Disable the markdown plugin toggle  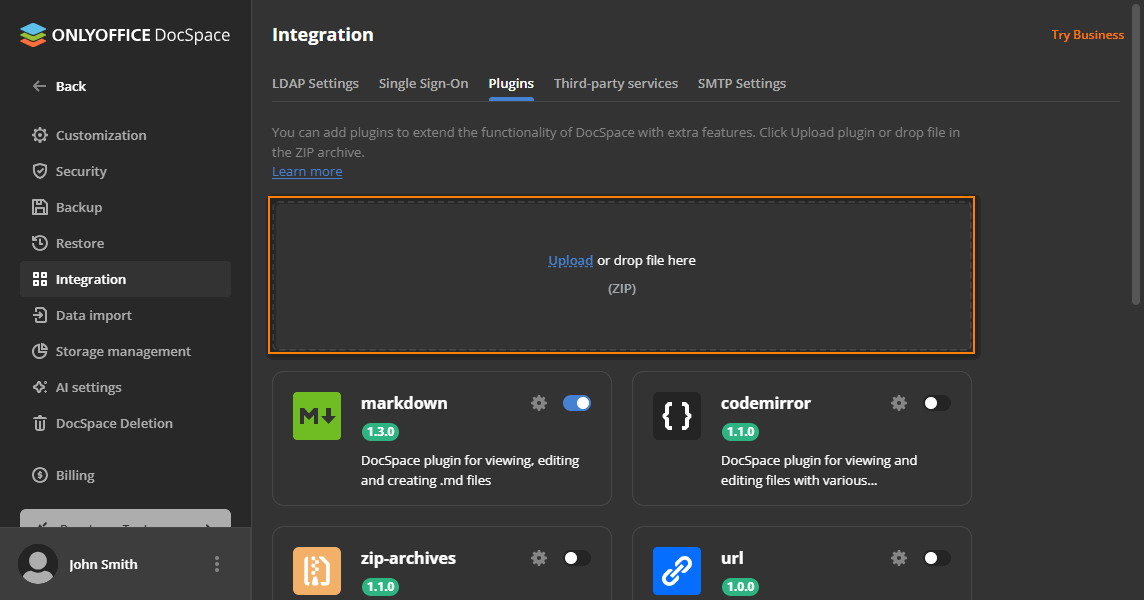coord(576,403)
